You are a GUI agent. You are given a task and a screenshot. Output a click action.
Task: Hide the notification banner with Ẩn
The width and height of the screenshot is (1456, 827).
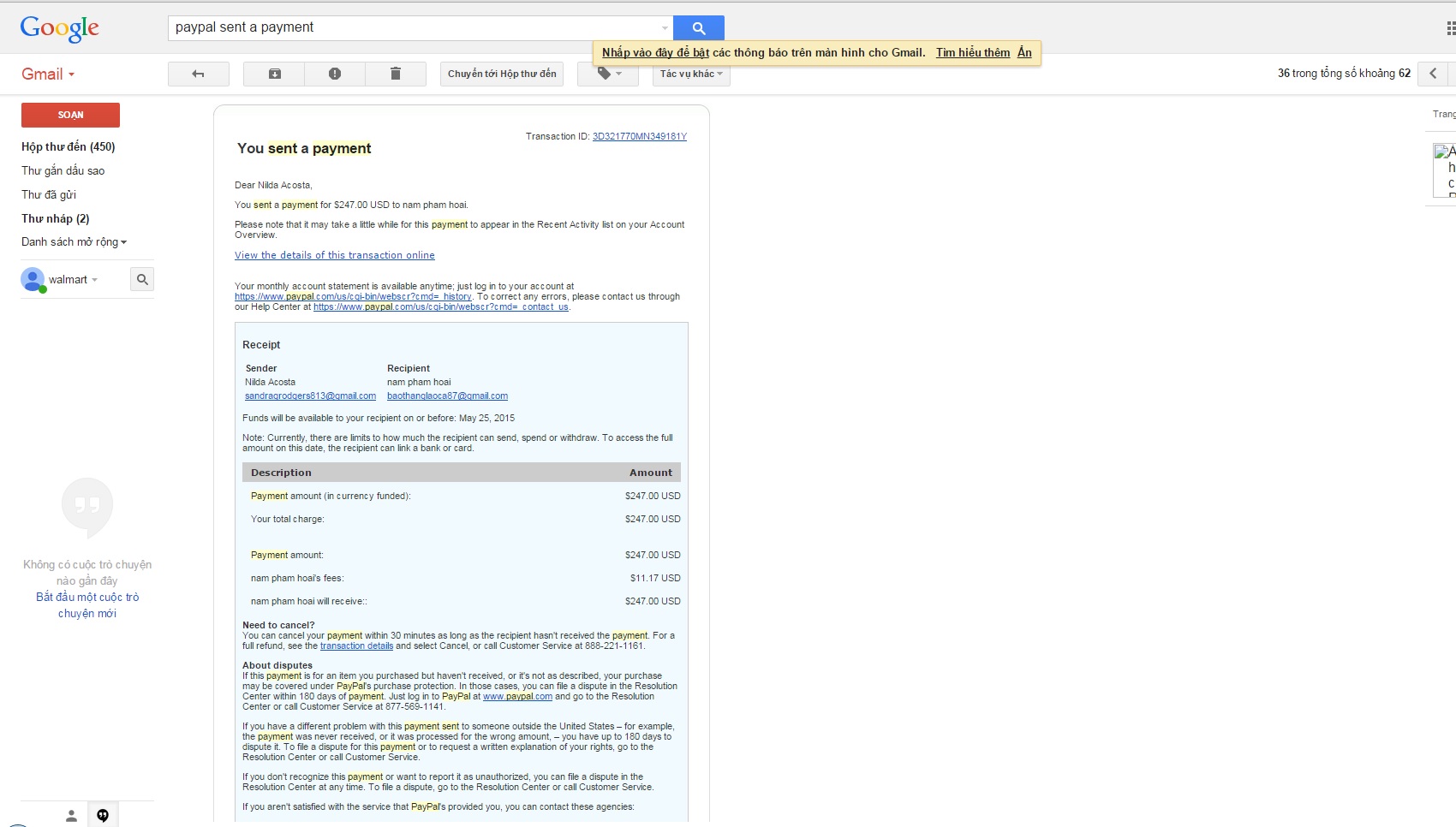(1024, 53)
